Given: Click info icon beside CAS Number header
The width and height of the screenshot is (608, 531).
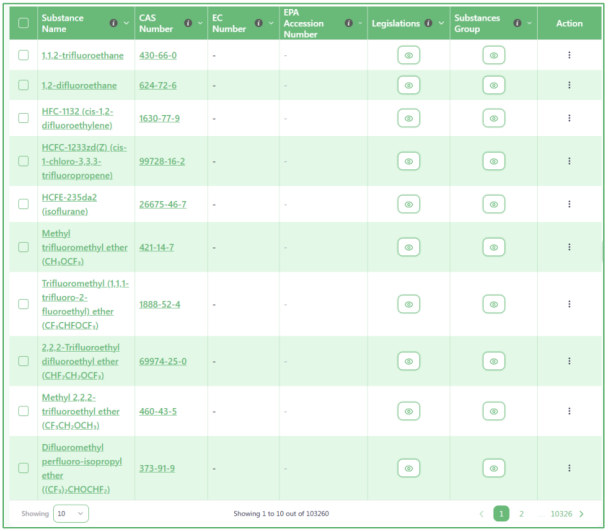Looking at the screenshot, I should (188, 23).
